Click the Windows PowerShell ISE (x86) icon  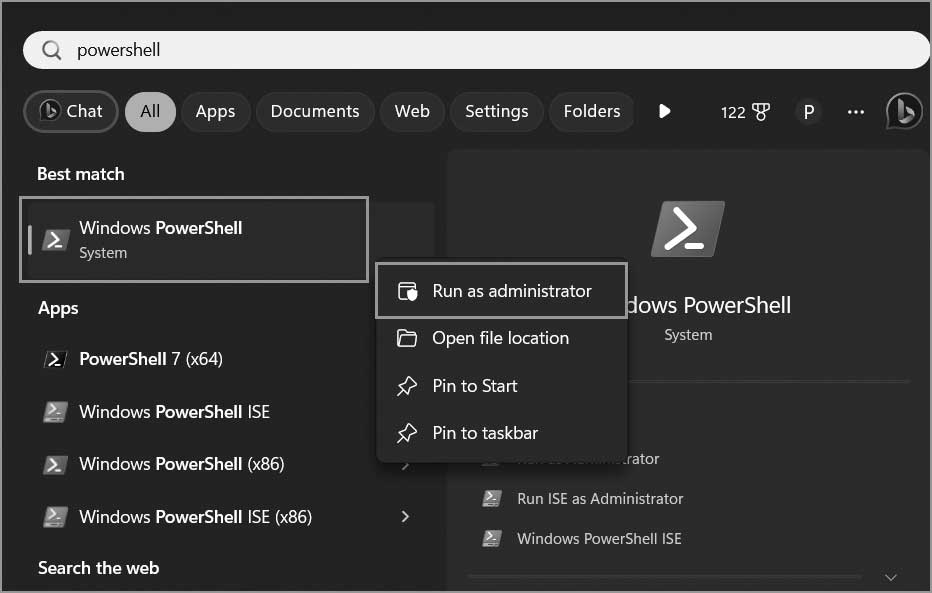(x=55, y=516)
